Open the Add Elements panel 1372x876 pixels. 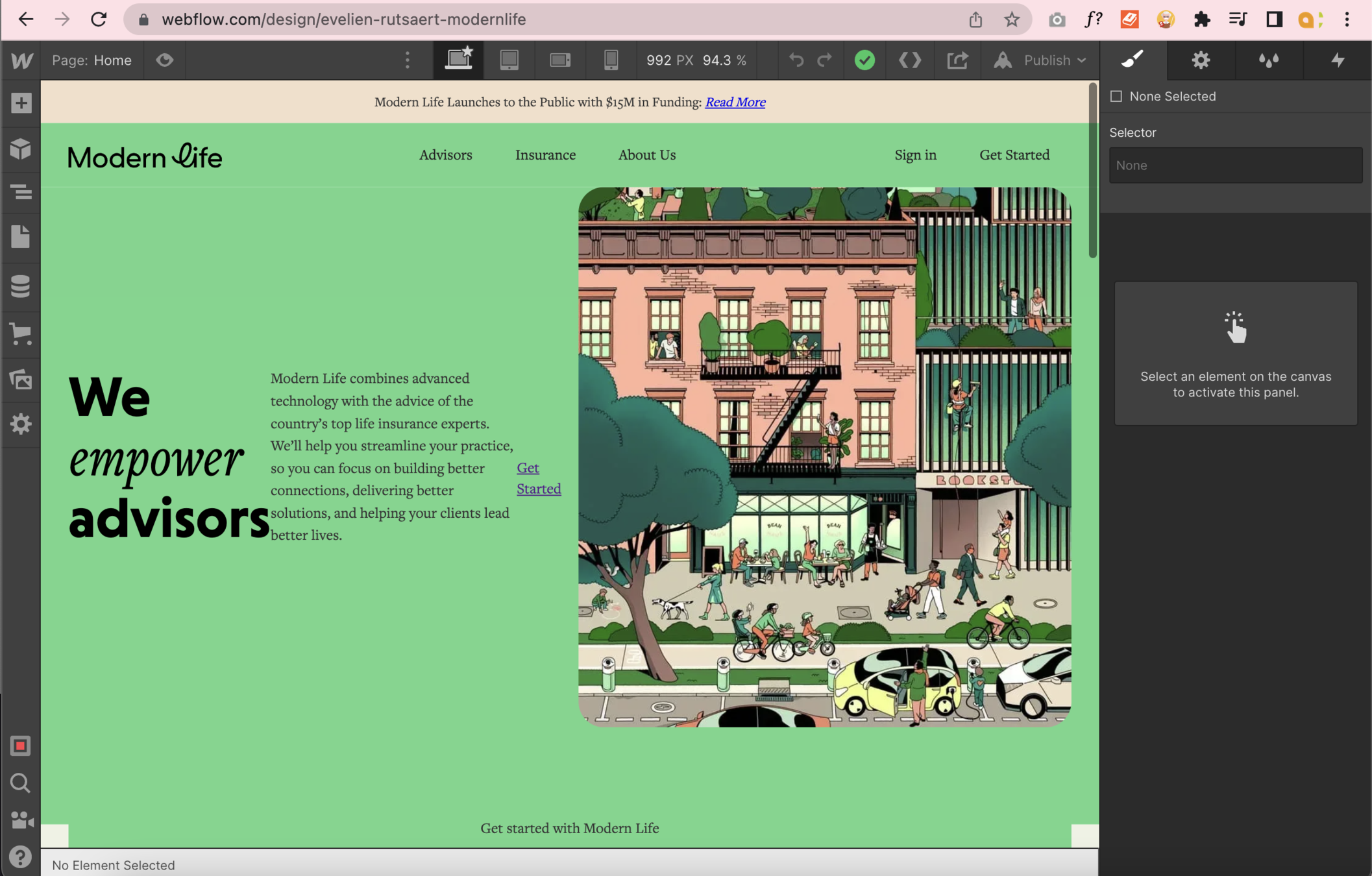tap(21, 103)
